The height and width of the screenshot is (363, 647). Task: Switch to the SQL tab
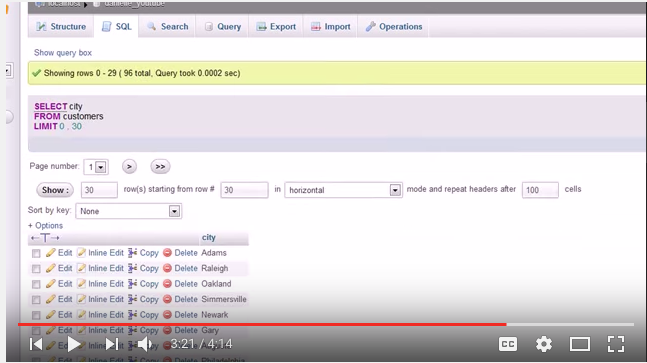pyautogui.click(x=116, y=27)
